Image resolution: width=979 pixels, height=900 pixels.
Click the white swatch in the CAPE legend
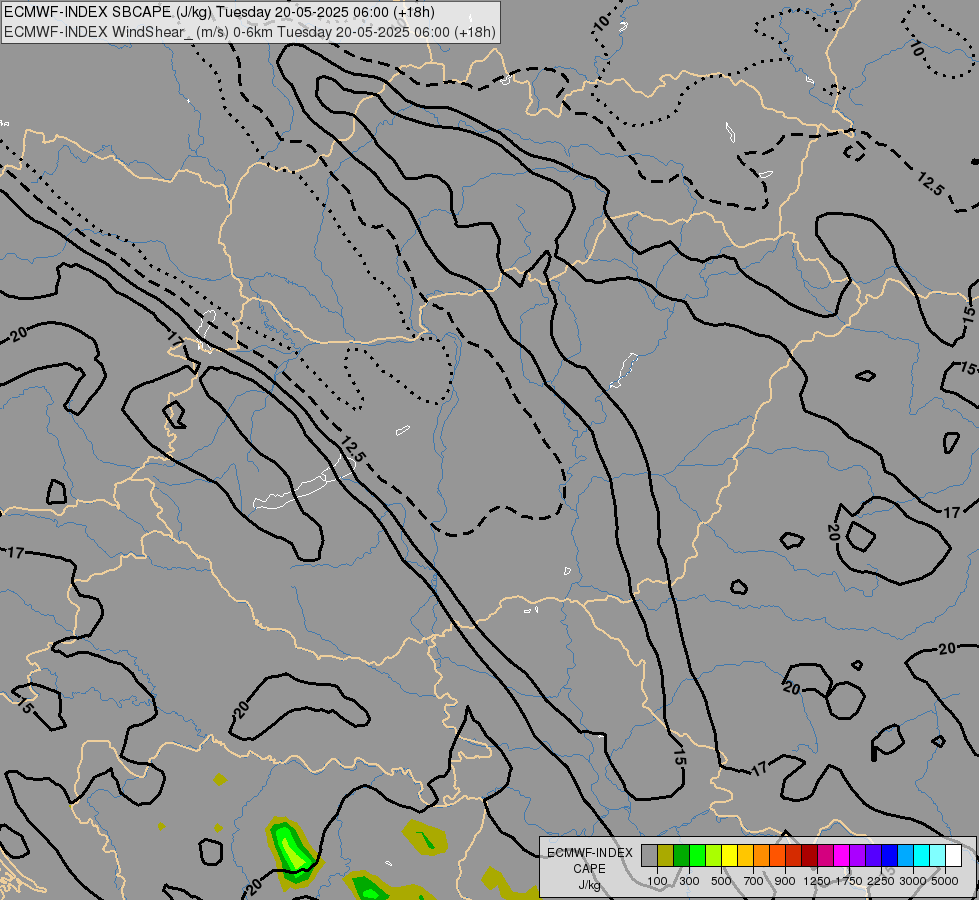coord(954,856)
